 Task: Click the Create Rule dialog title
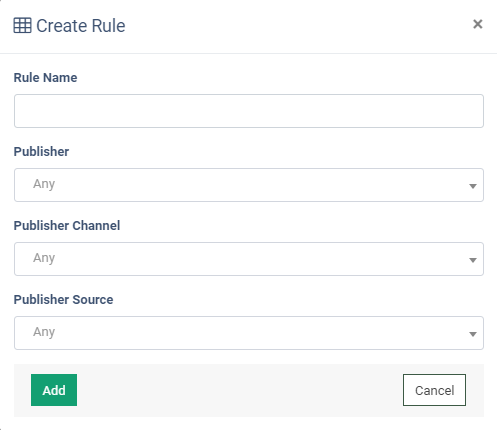[x=81, y=26]
